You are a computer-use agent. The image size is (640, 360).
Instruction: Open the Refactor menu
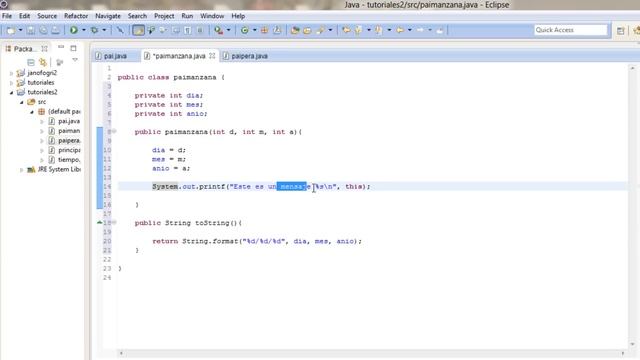(76, 16)
